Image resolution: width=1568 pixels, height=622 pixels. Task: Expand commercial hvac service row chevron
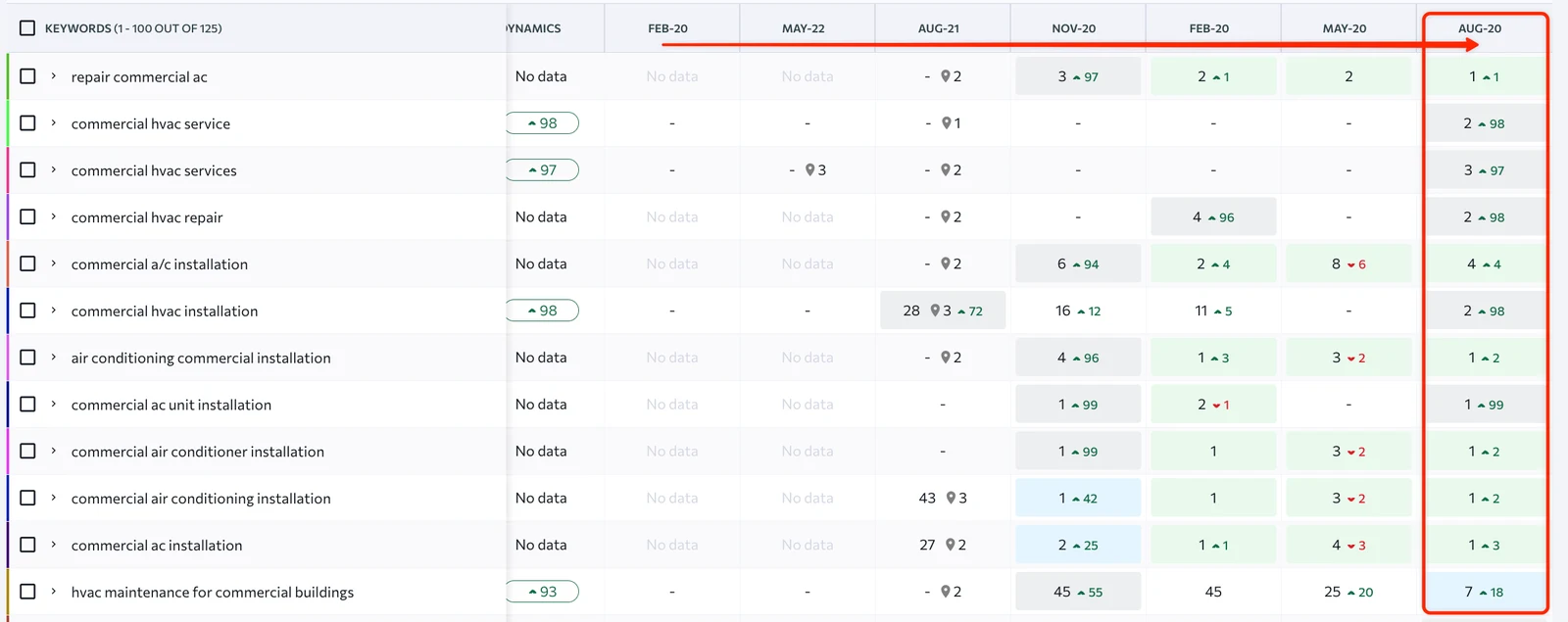54,123
